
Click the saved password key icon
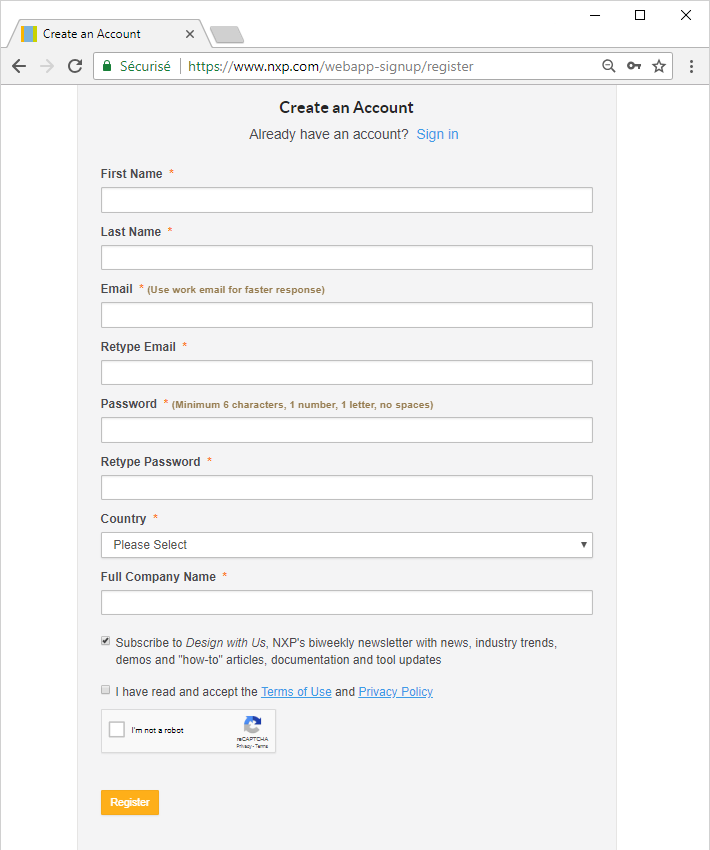click(x=633, y=66)
